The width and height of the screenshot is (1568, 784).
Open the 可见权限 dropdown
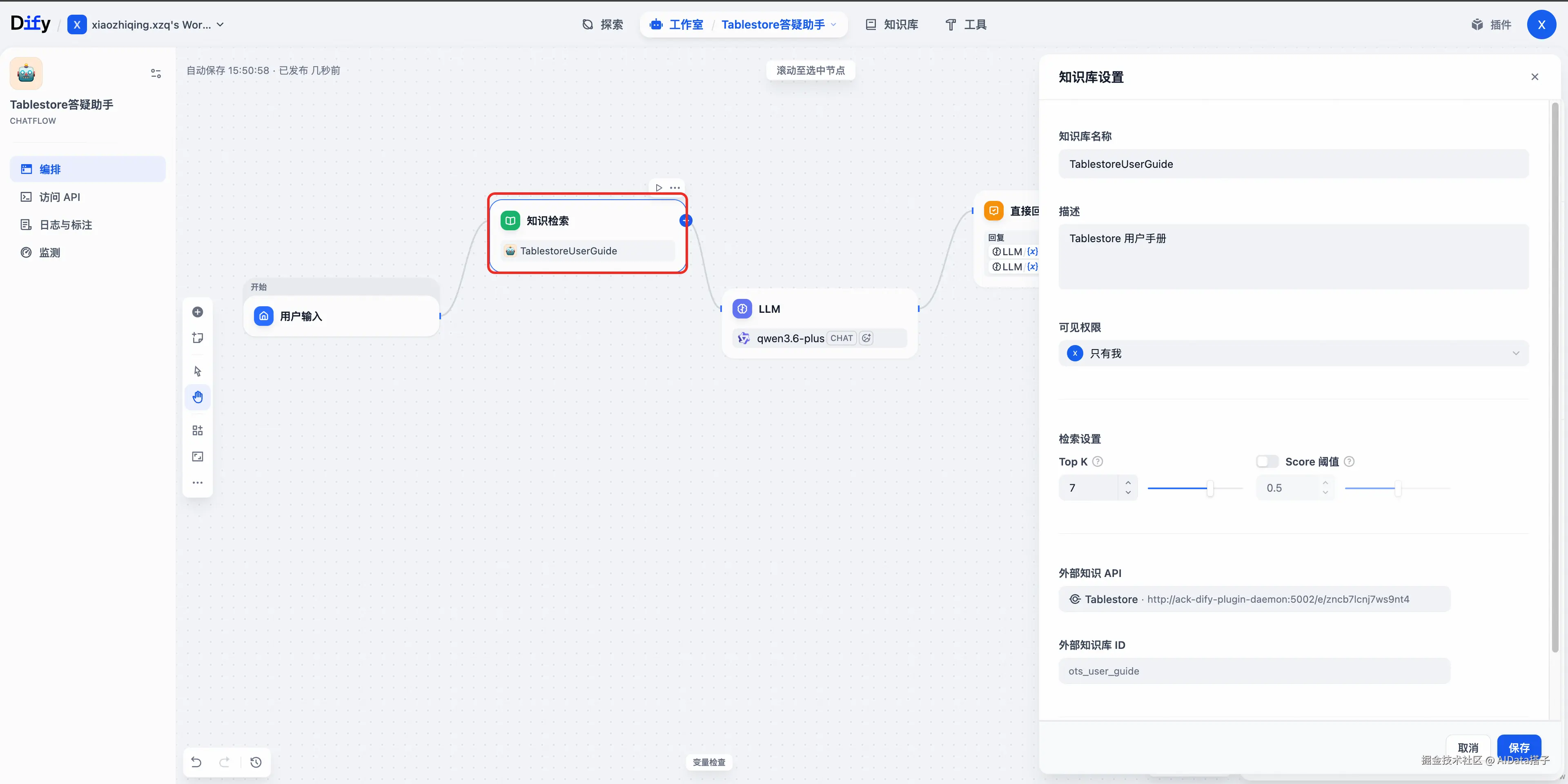[x=1294, y=354]
